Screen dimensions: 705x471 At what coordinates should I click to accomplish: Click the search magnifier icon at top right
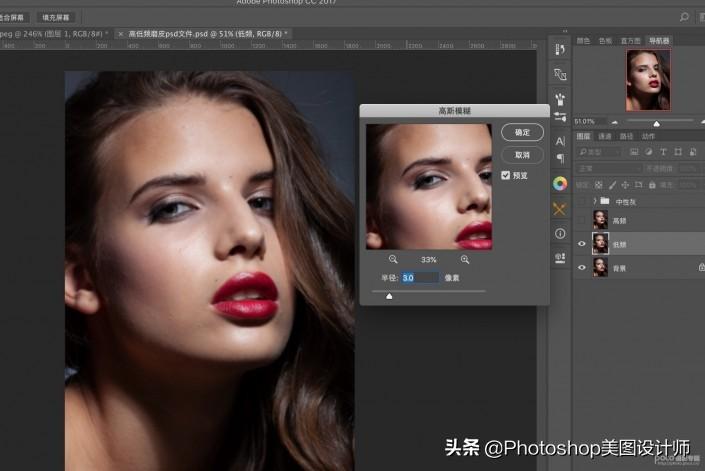[x=684, y=17]
